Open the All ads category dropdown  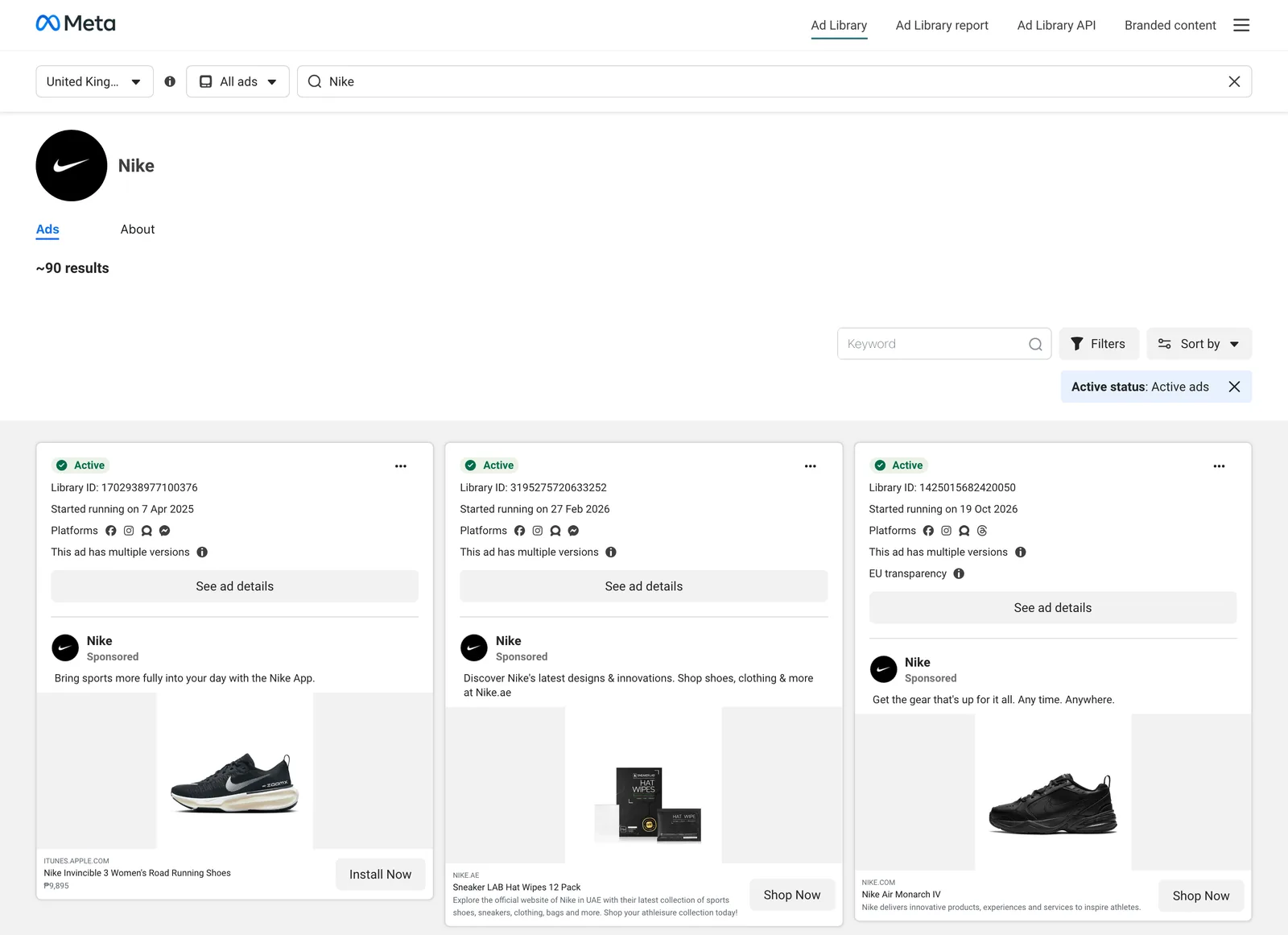pyautogui.click(x=237, y=81)
